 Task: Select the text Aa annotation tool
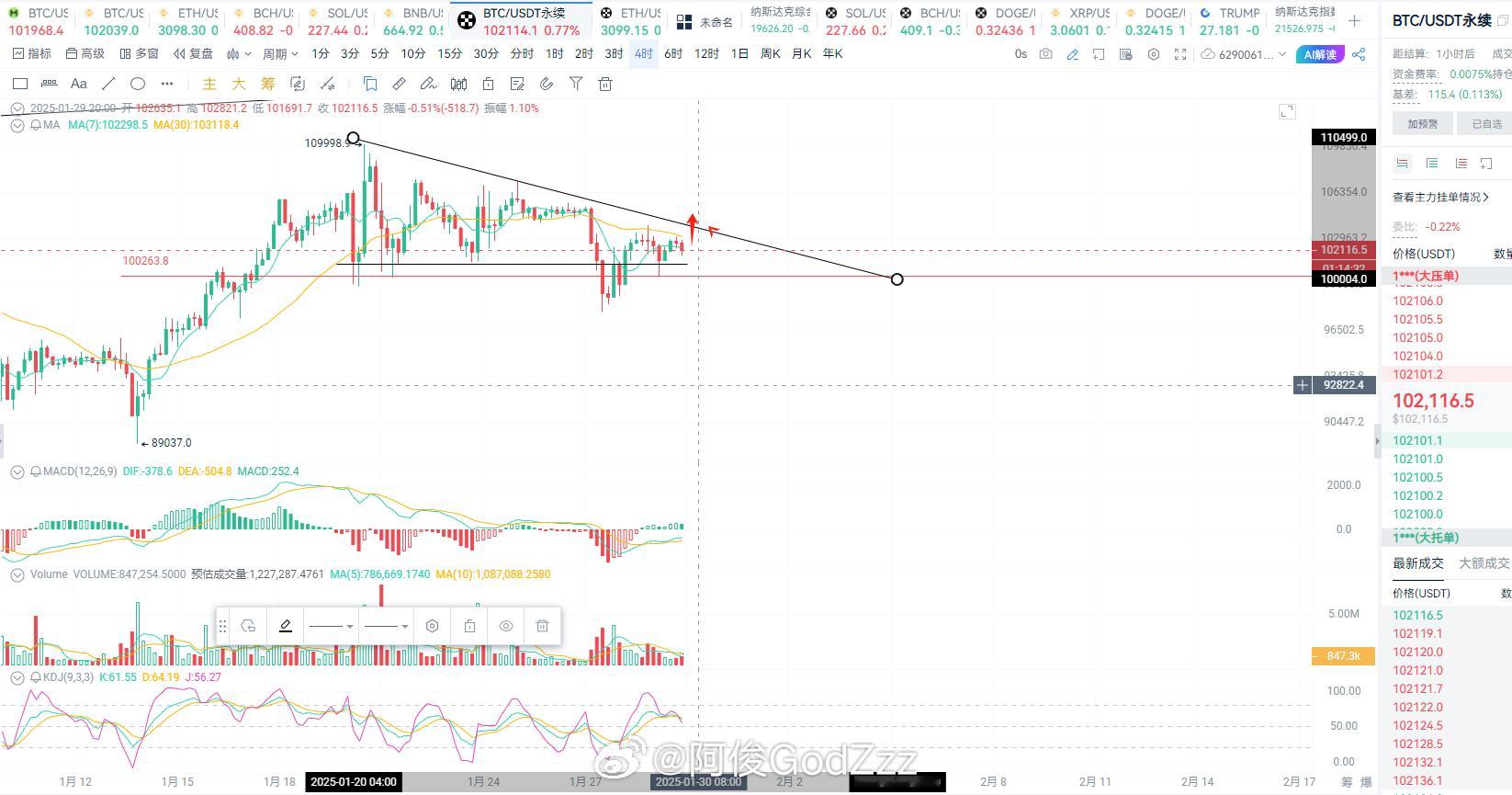tap(79, 84)
